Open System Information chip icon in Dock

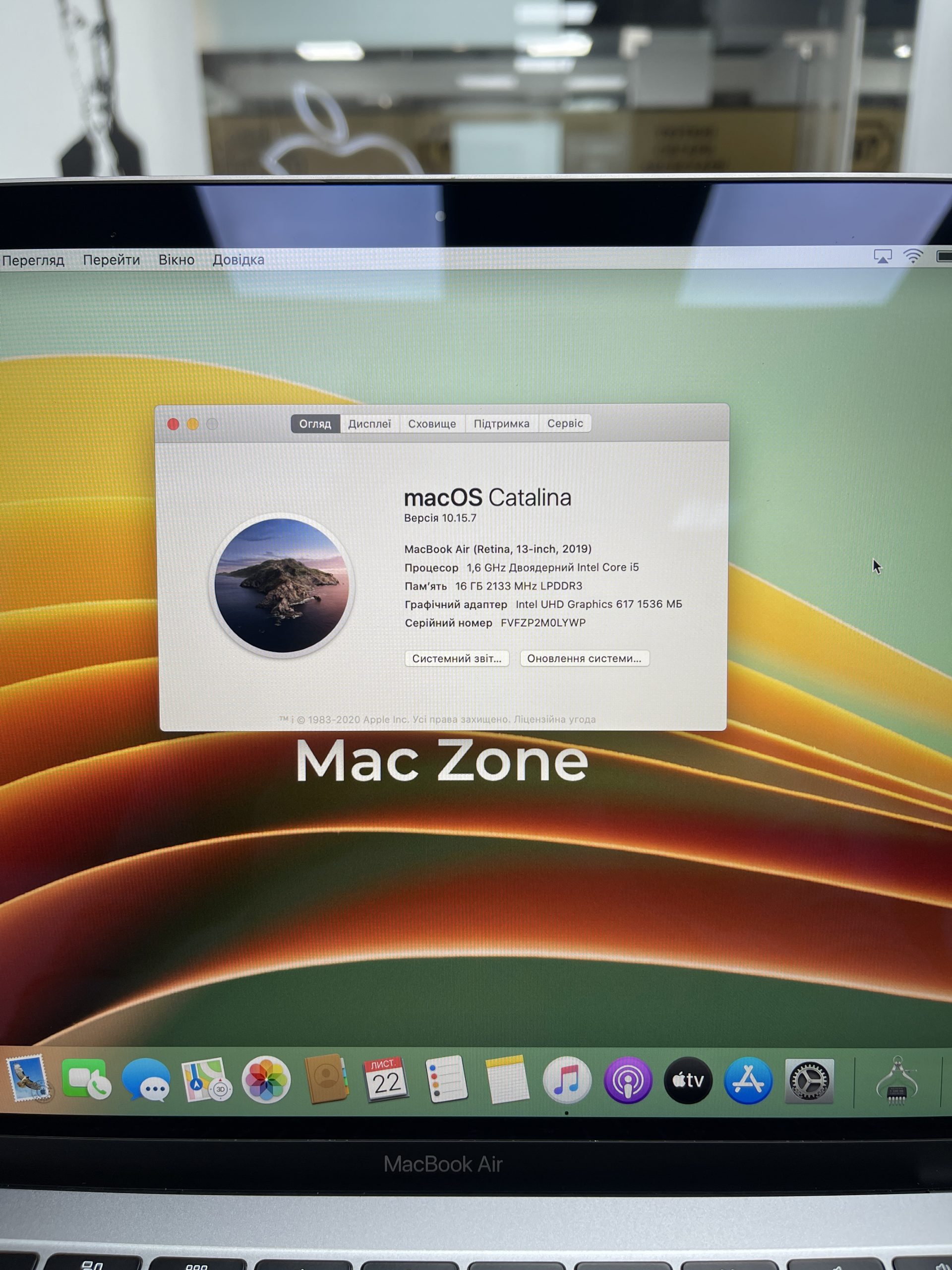pos(897,1080)
